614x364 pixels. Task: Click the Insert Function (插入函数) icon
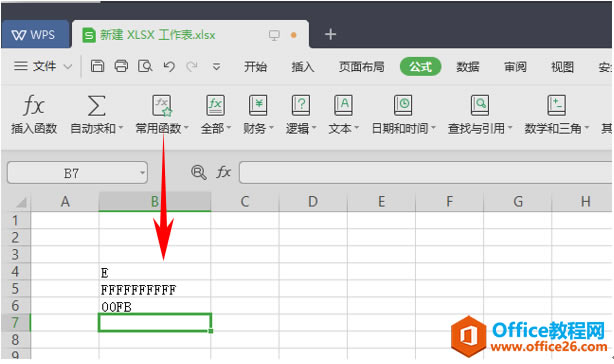click(34, 106)
